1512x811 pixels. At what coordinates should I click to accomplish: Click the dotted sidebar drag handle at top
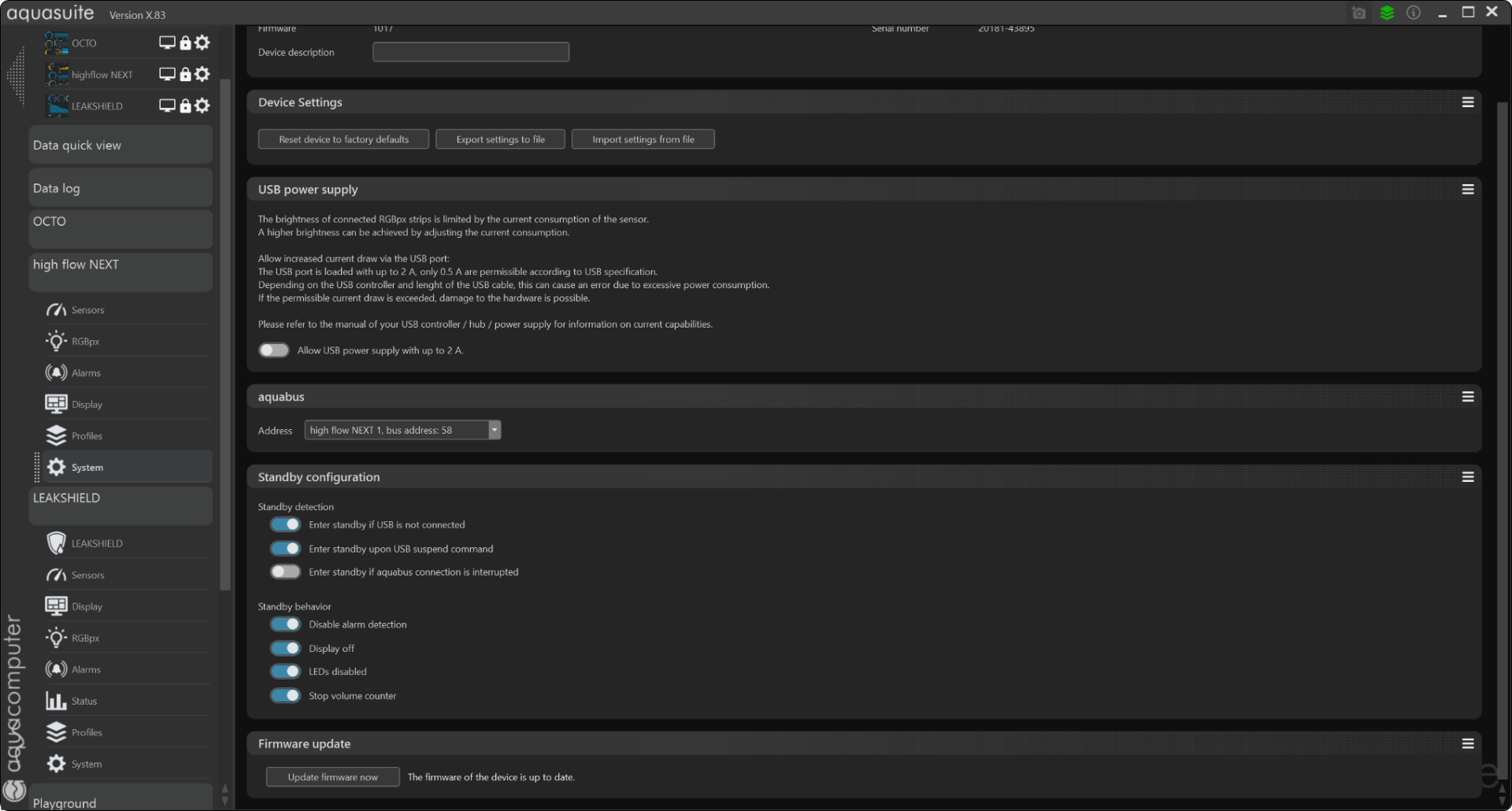pos(16,76)
